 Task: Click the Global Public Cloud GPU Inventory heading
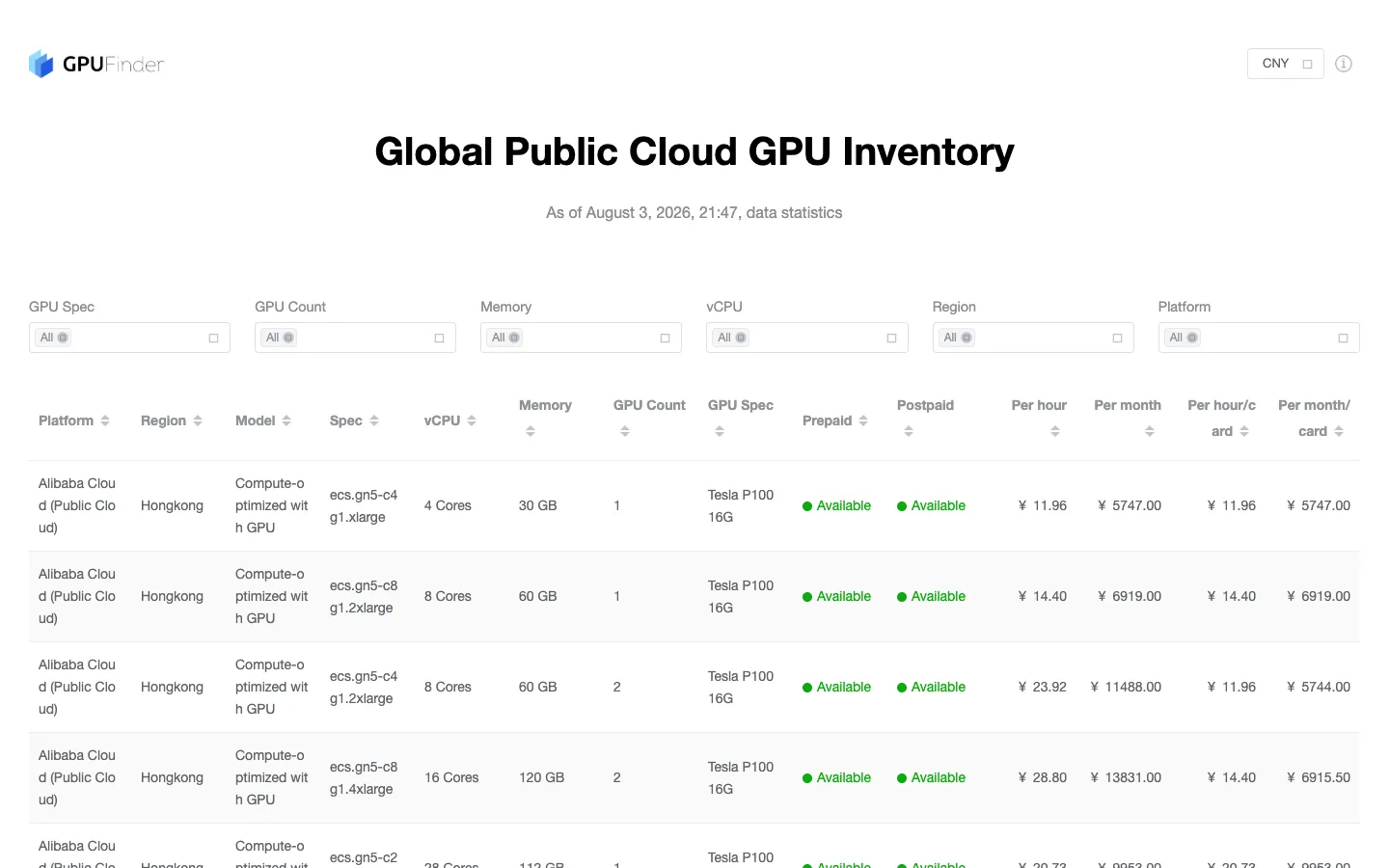(694, 151)
